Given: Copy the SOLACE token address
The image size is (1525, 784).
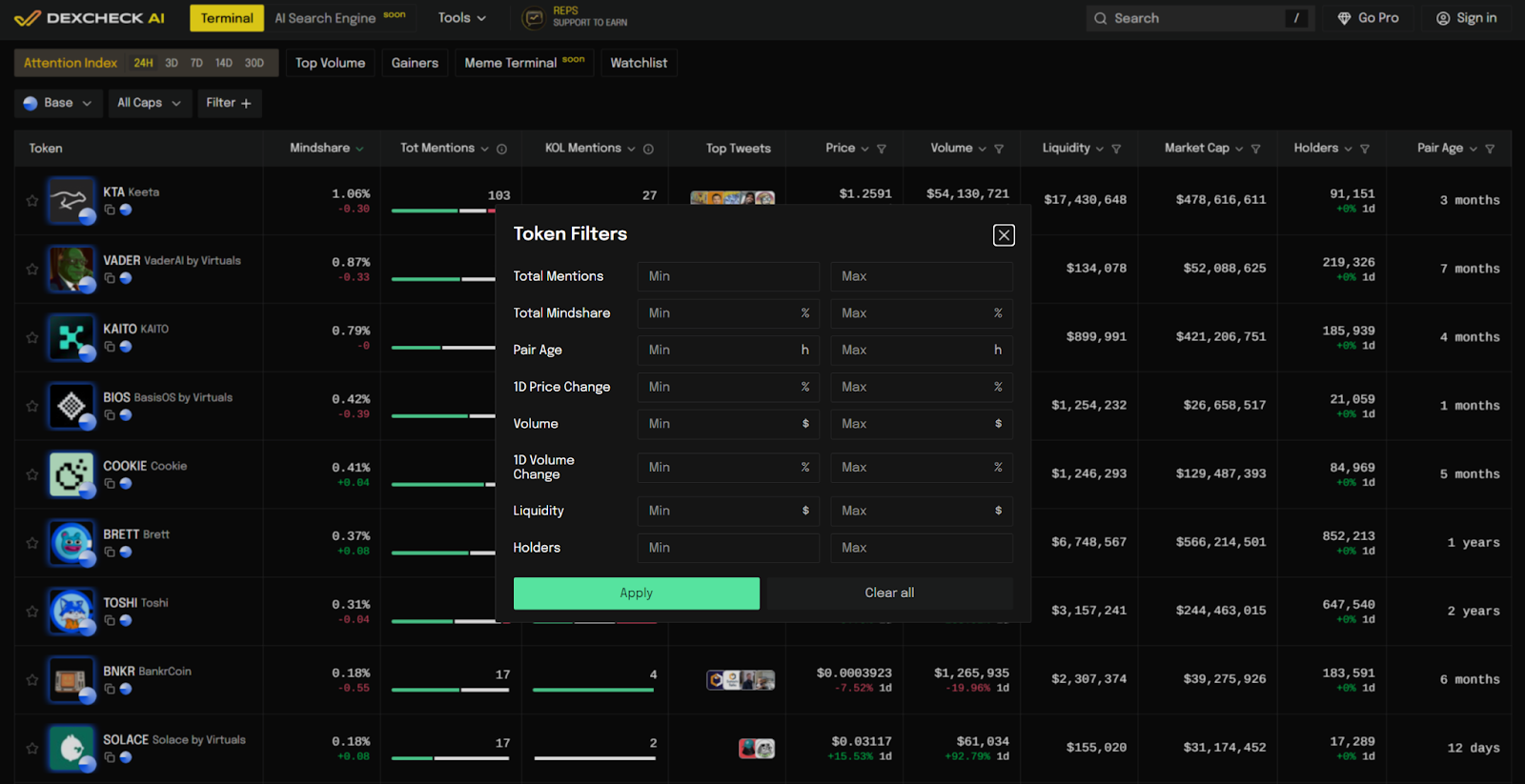Looking at the screenshot, I should click(110, 757).
